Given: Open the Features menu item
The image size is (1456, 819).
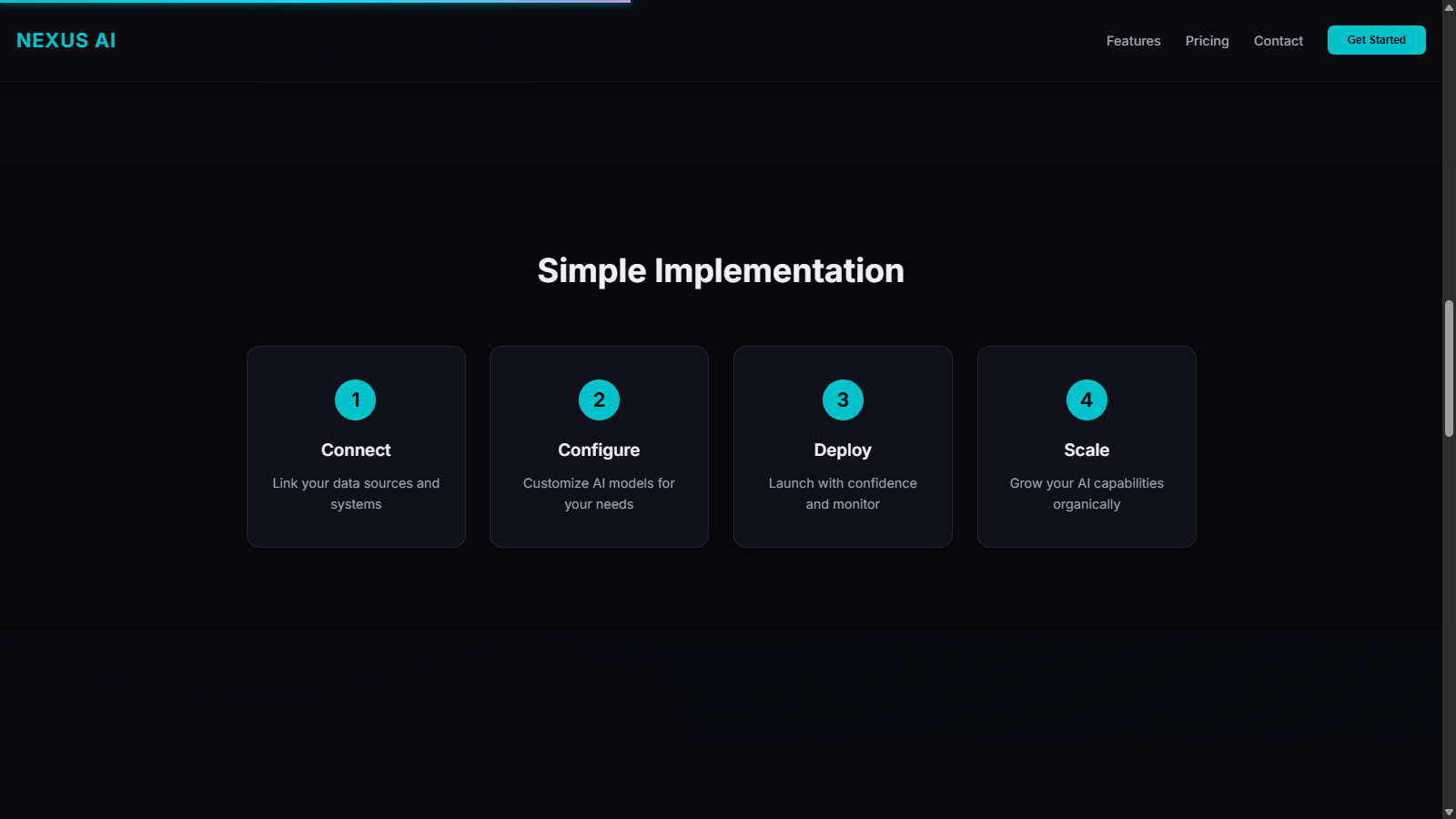Looking at the screenshot, I should (x=1133, y=41).
